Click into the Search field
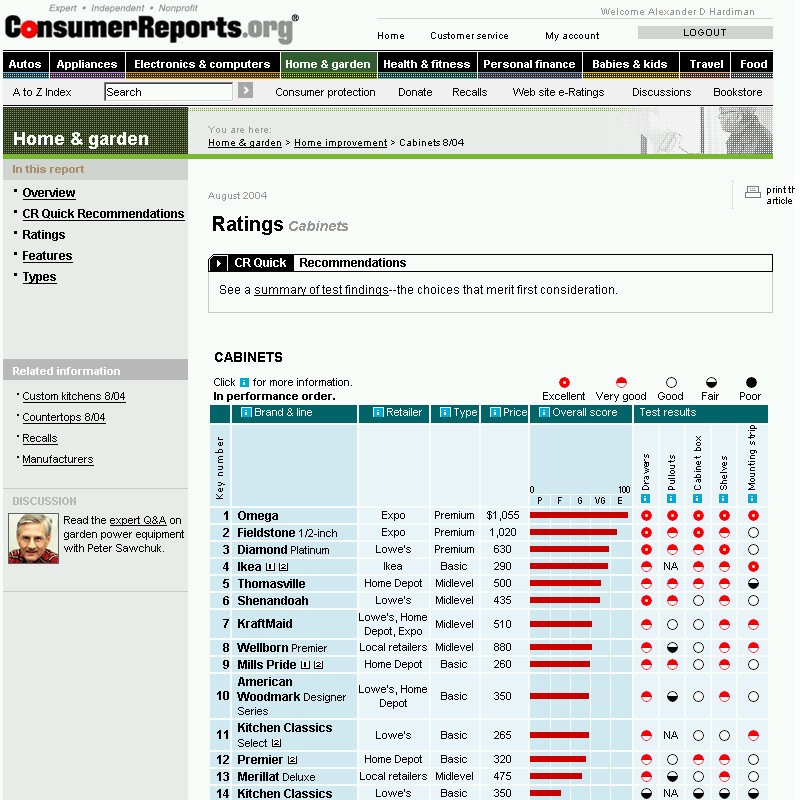The height and width of the screenshot is (800, 800). pos(168,92)
